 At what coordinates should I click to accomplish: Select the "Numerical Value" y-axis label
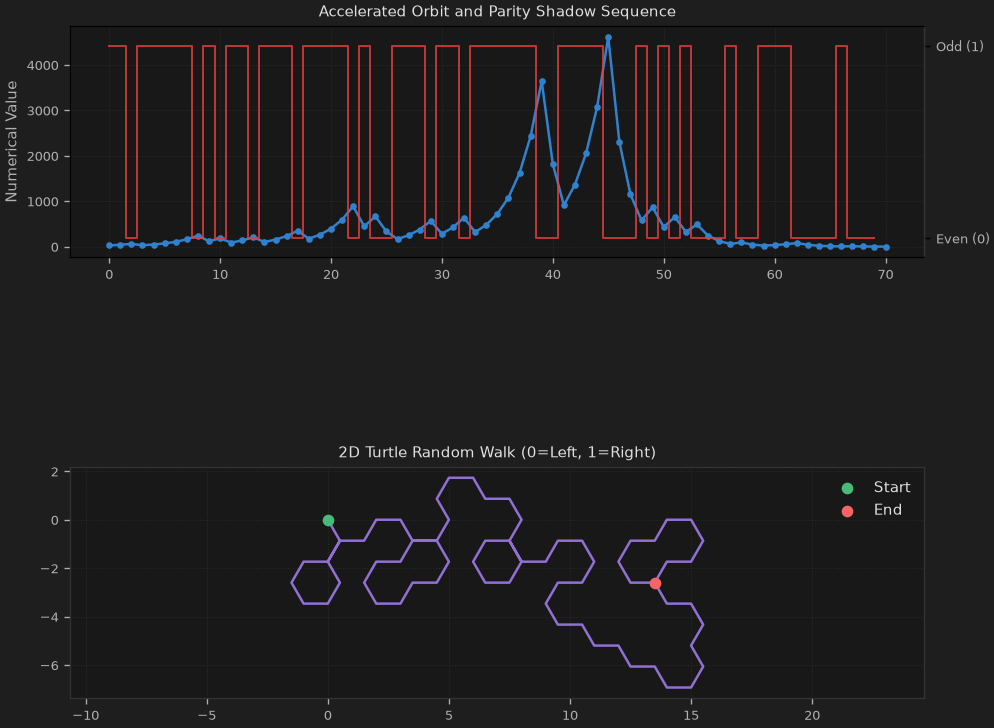[x=11, y=141]
